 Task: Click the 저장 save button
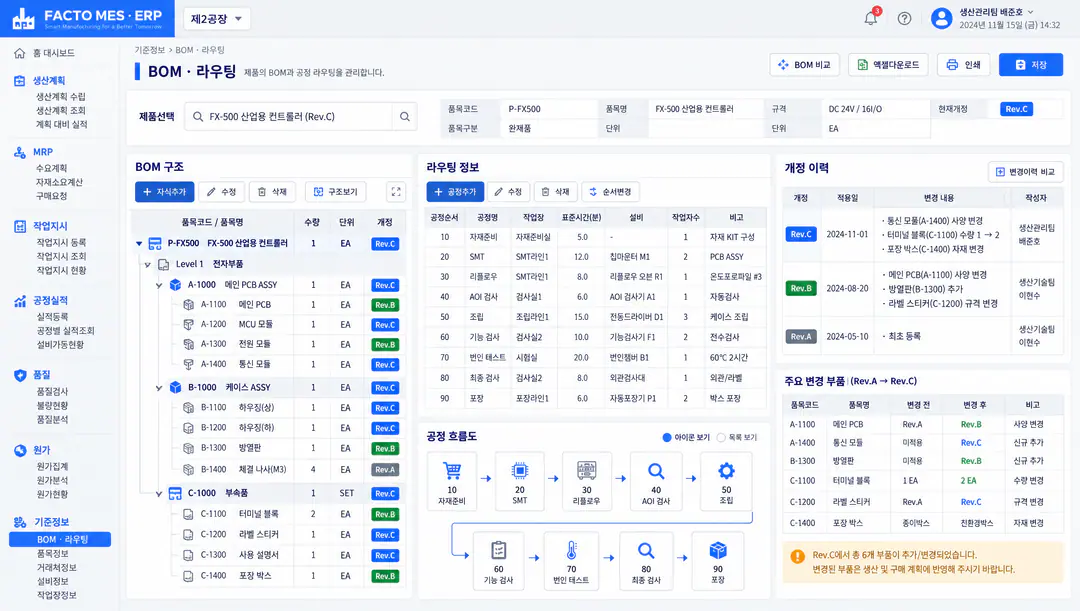coord(1031,65)
